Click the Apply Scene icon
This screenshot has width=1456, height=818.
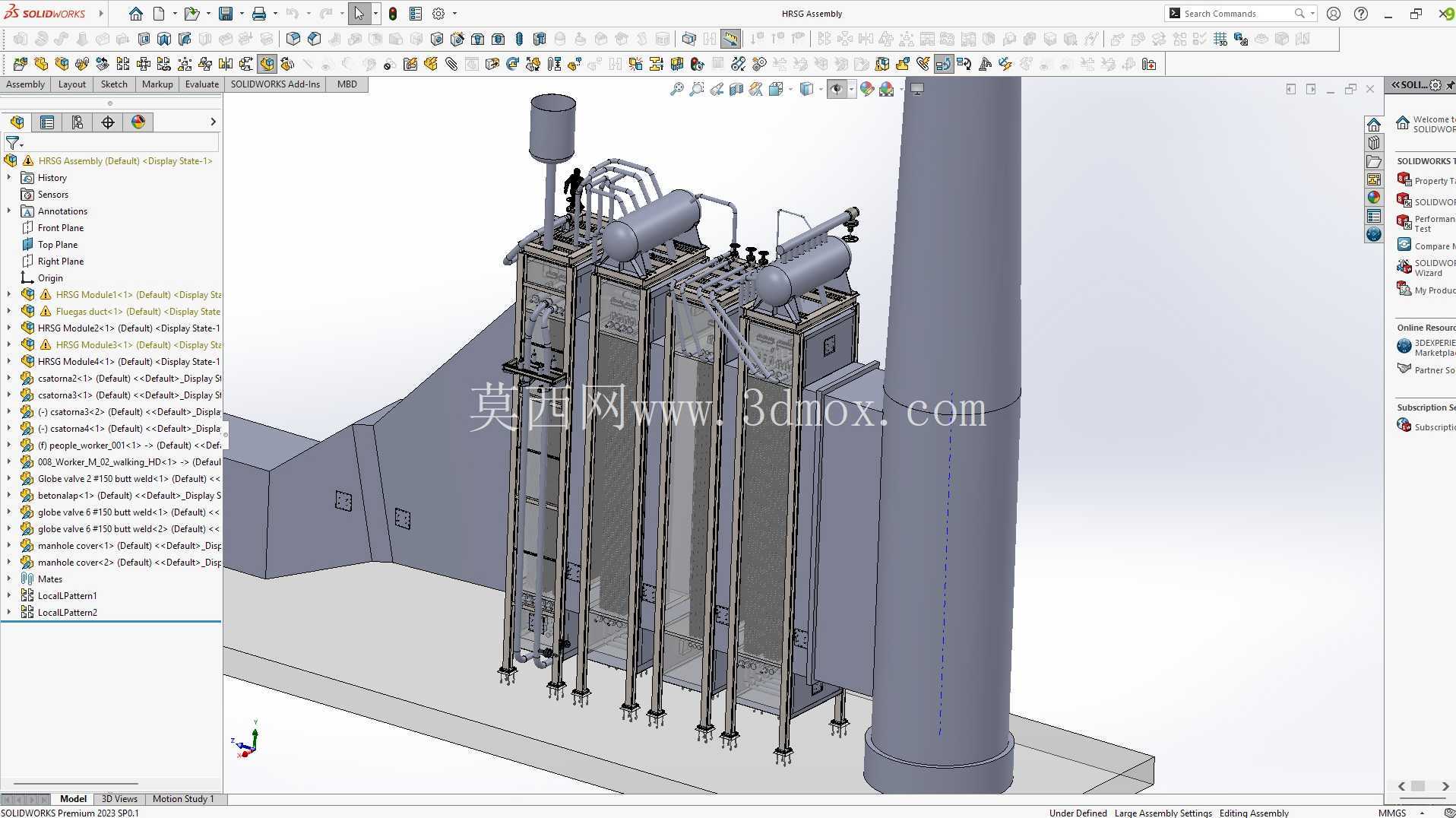point(887,90)
